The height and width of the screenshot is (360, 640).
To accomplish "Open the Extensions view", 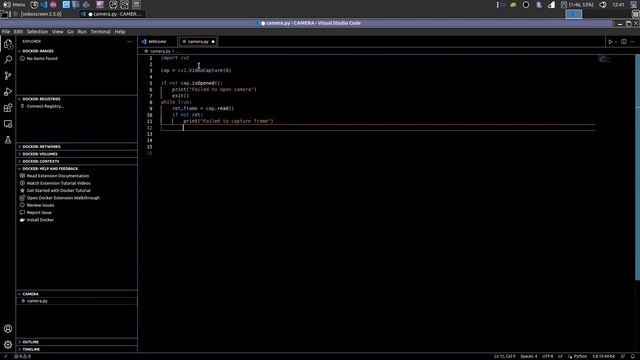I will pos(8,108).
